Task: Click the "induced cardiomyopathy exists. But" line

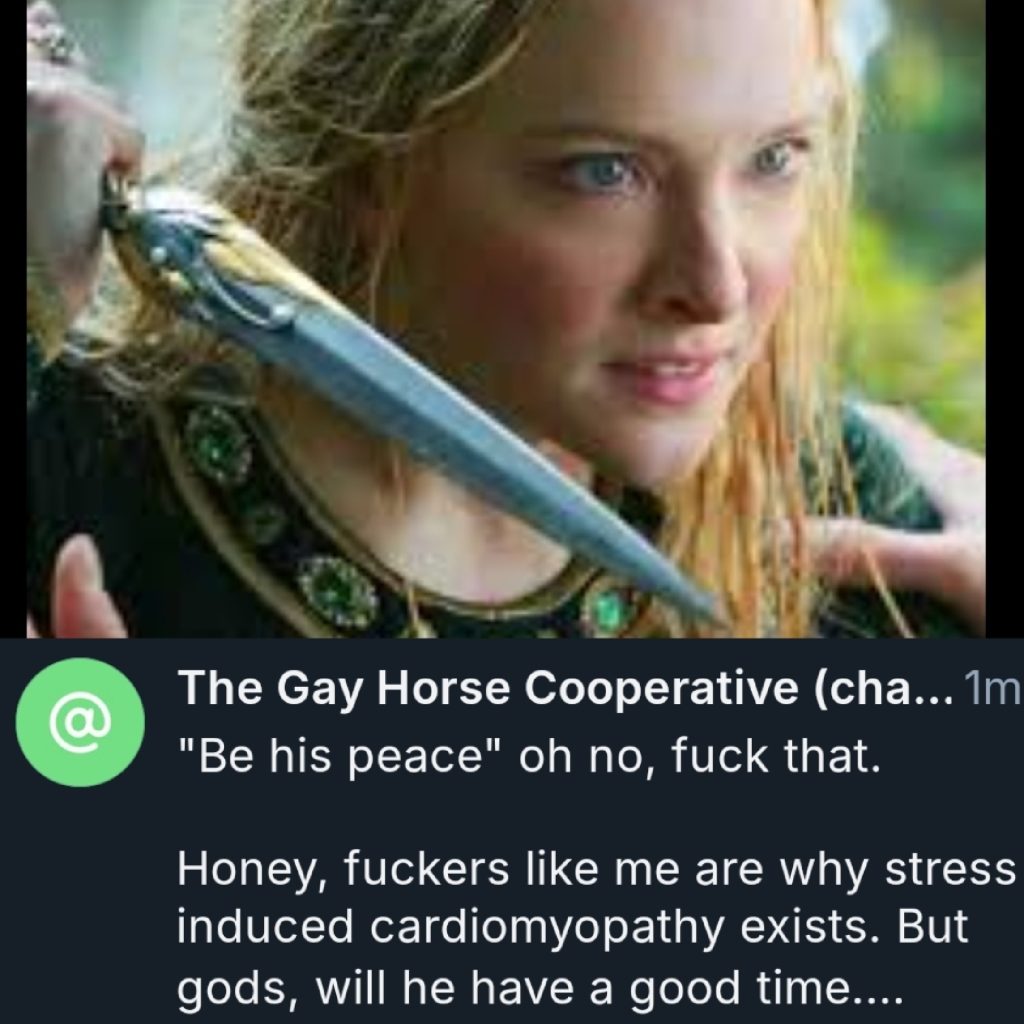Action: coord(572,927)
